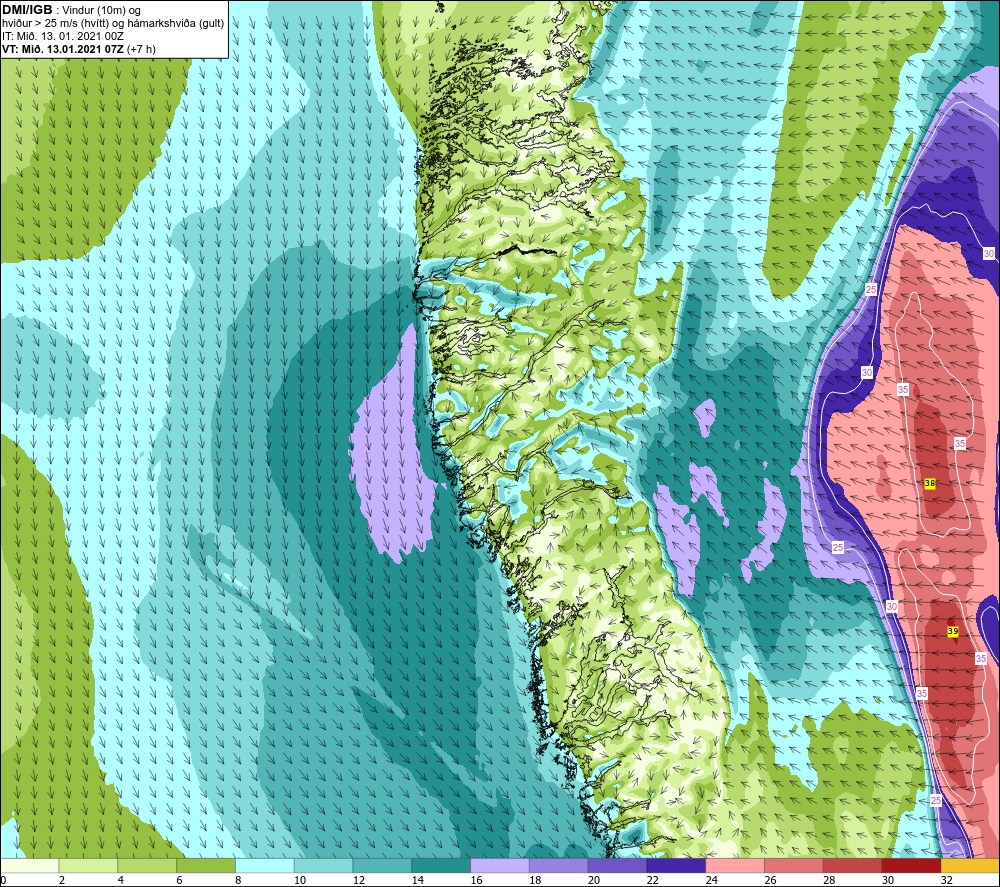
Task: Click the legend tick label '32'
Action: pos(947,880)
